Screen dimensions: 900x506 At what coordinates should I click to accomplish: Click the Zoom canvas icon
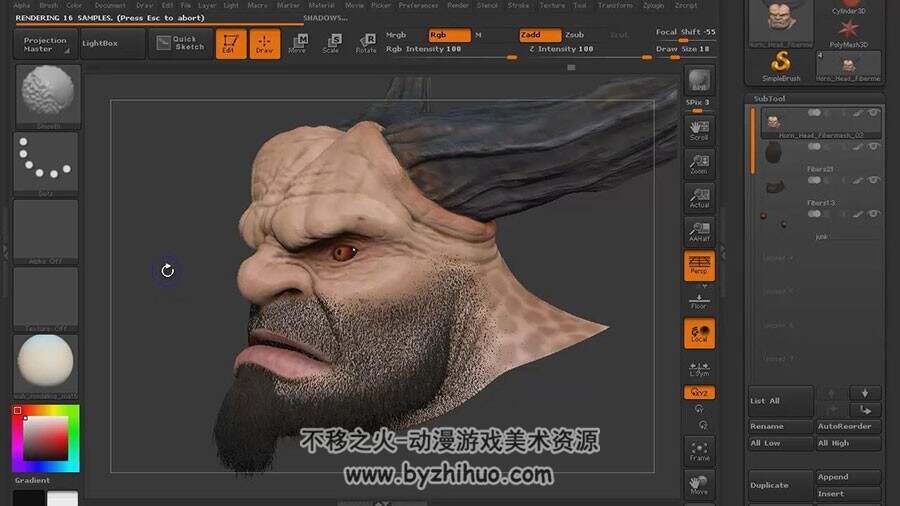699,164
